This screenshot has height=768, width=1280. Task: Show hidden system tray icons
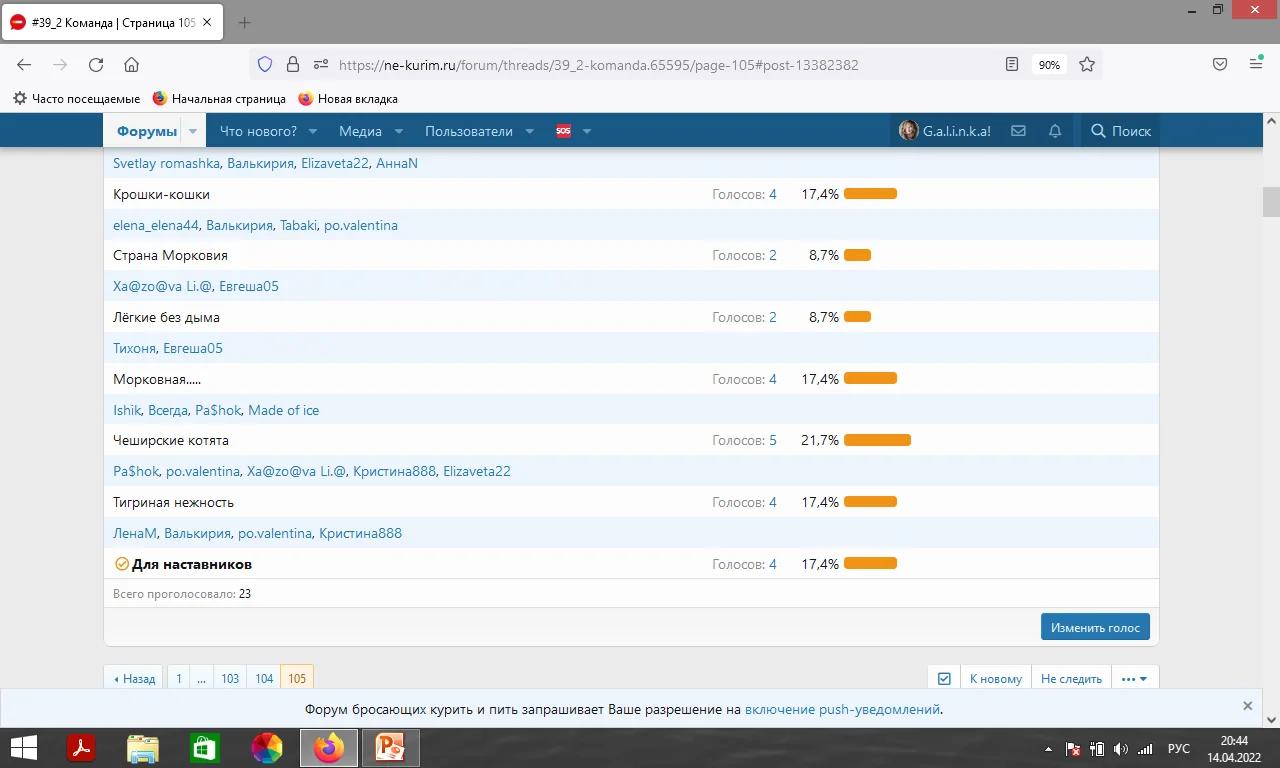tap(1048, 749)
